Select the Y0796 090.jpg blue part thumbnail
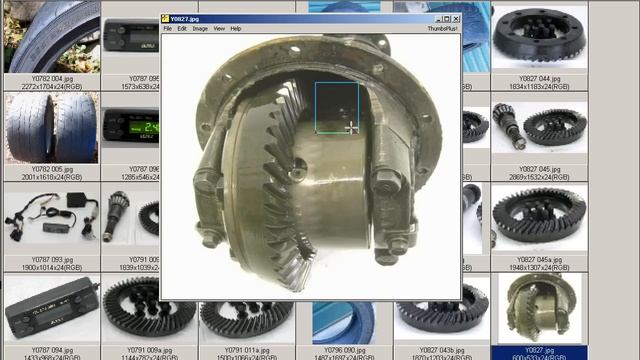 pyautogui.click(x=344, y=322)
